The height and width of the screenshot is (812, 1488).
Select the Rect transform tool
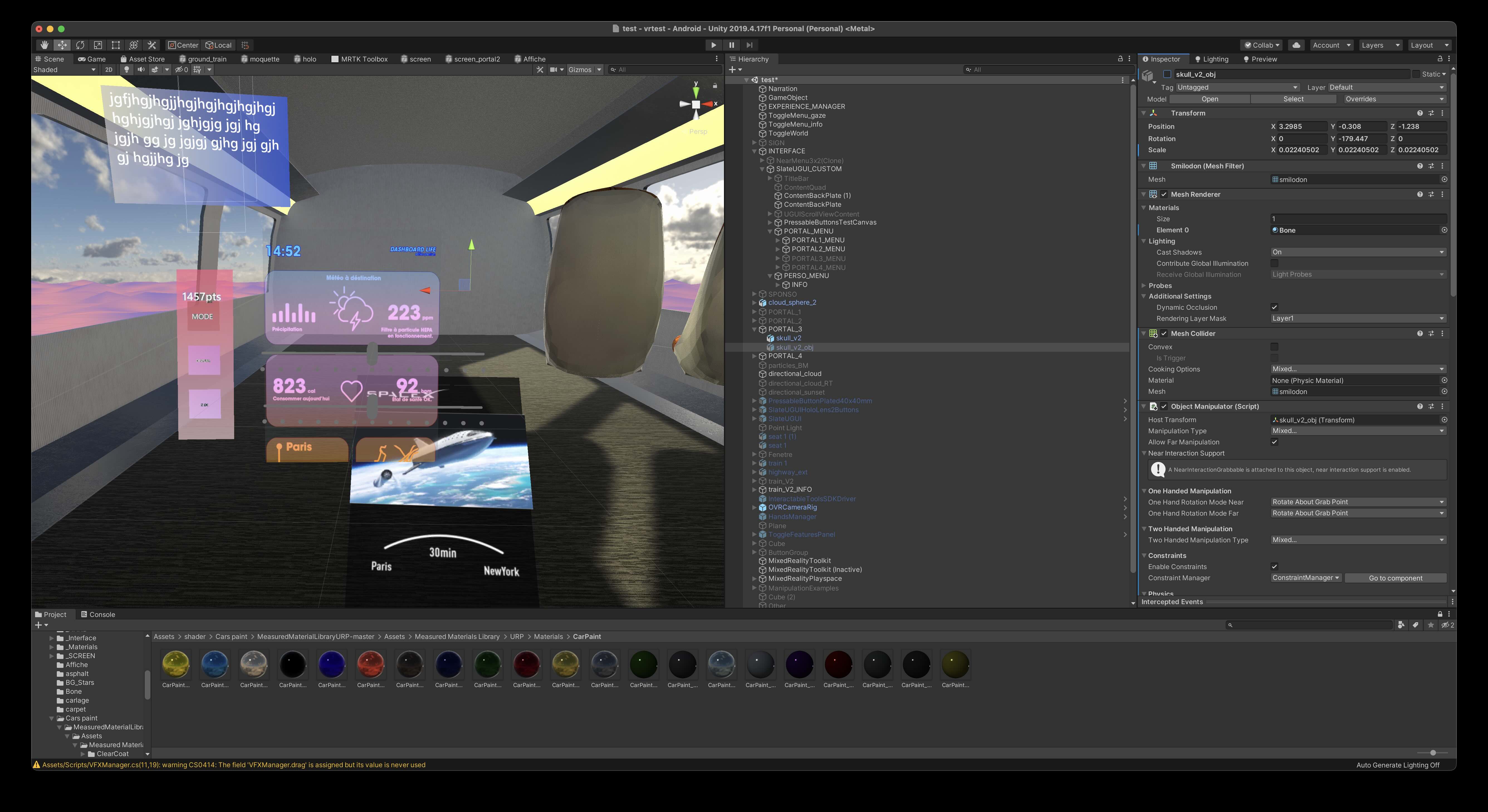click(x=116, y=45)
